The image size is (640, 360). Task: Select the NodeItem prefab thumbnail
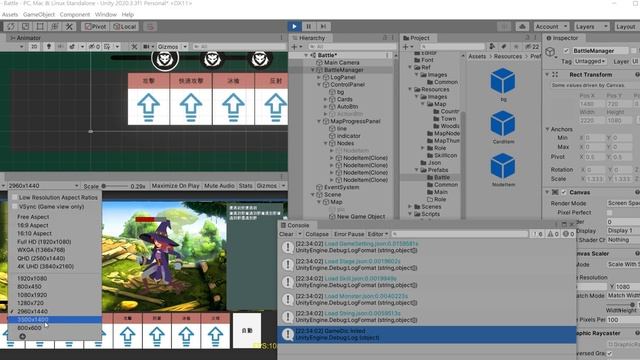click(503, 170)
